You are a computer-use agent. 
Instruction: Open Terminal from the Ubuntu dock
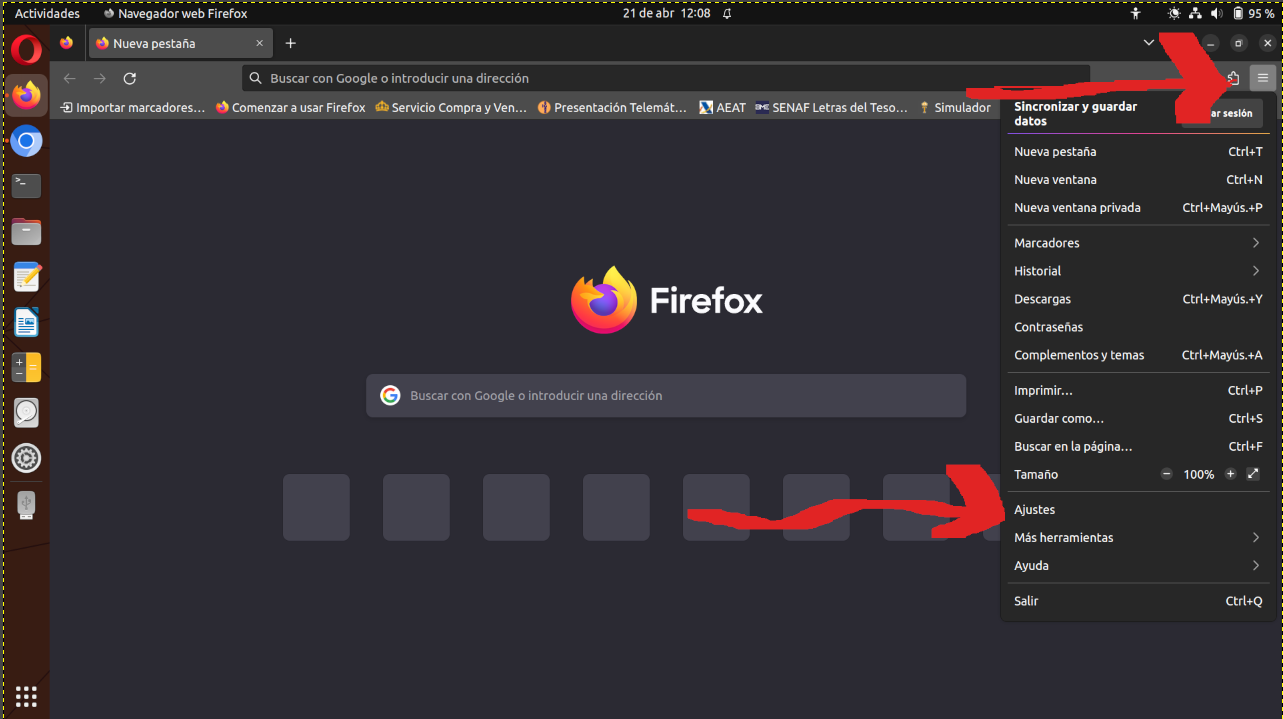click(x=26, y=186)
